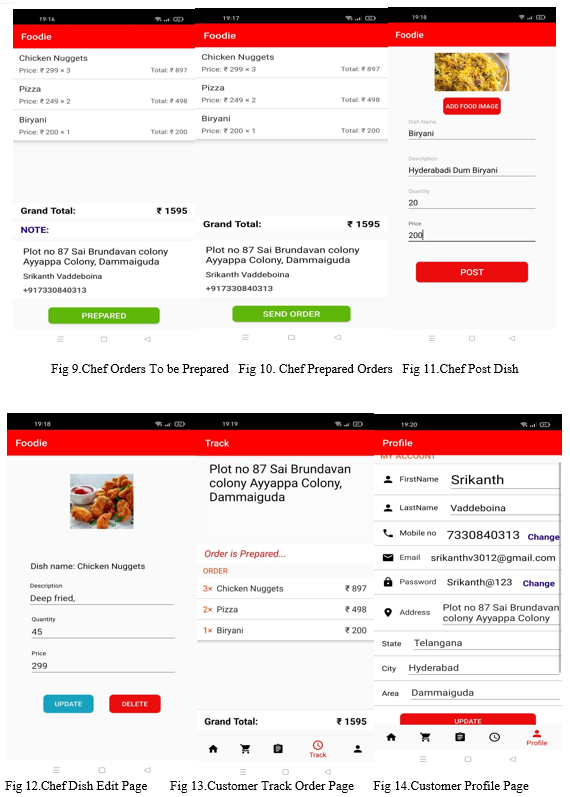The height and width of the screenshot is (797, 570).
Task: Open person profile icon on Track page
Action: coord(357,749)
